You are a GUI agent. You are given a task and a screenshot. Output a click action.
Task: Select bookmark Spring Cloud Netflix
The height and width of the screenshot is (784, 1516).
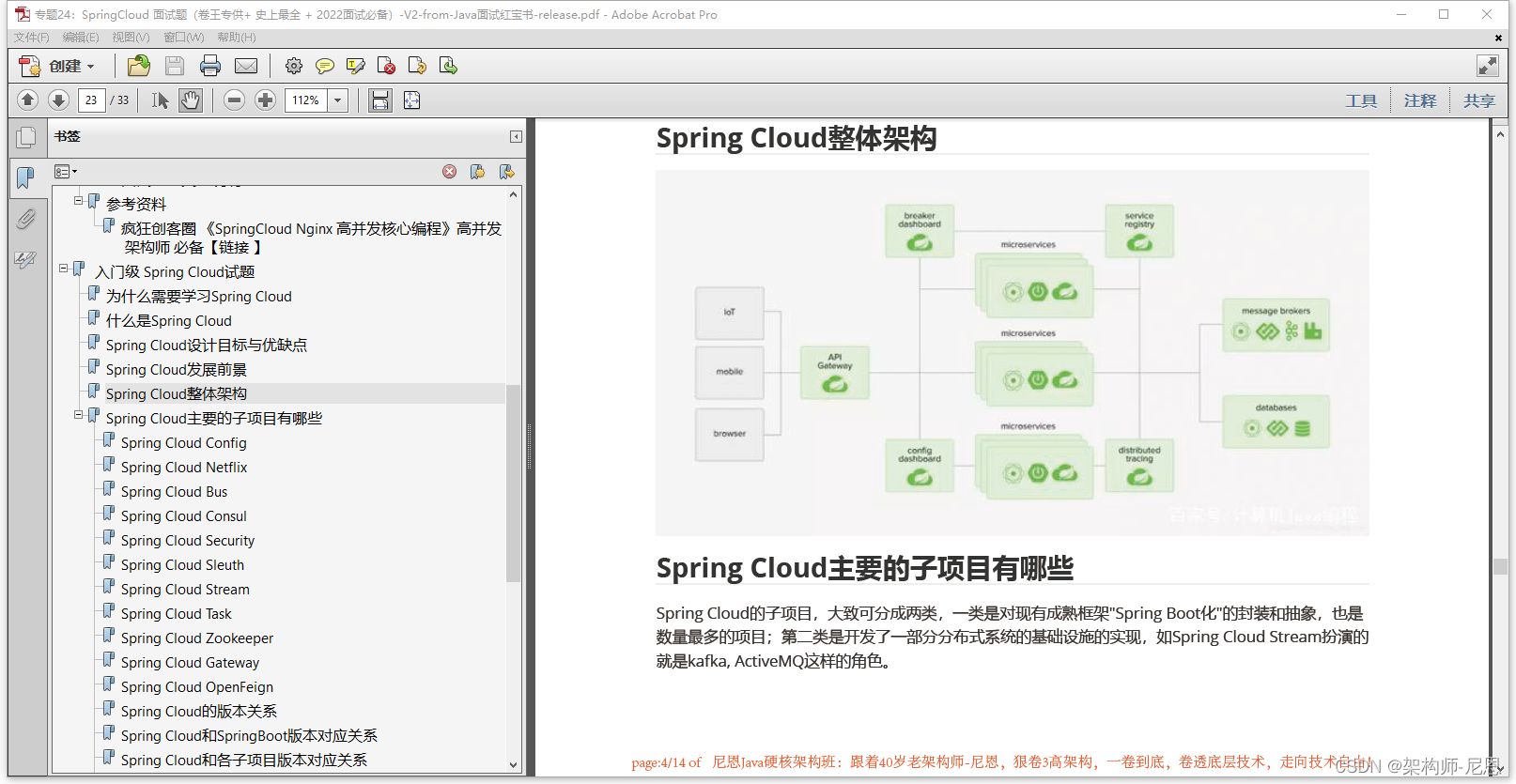coord(184,468)
